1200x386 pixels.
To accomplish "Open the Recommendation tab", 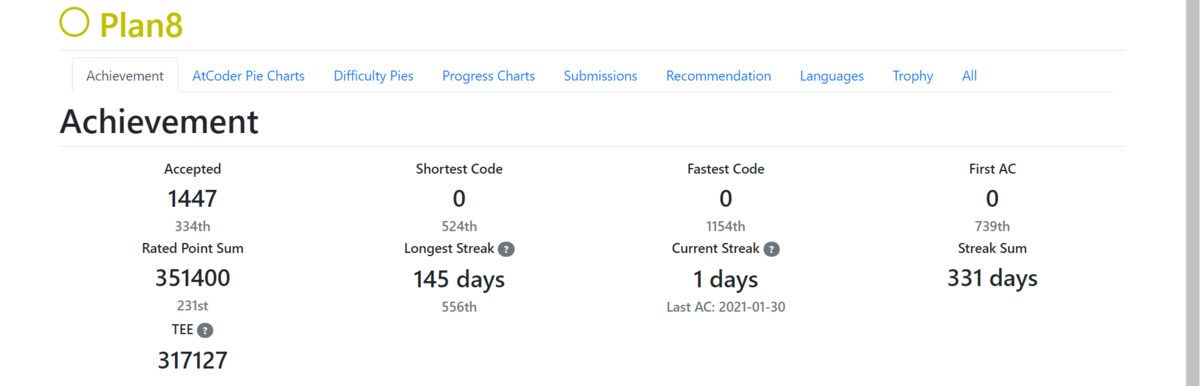I will [718, 76].
